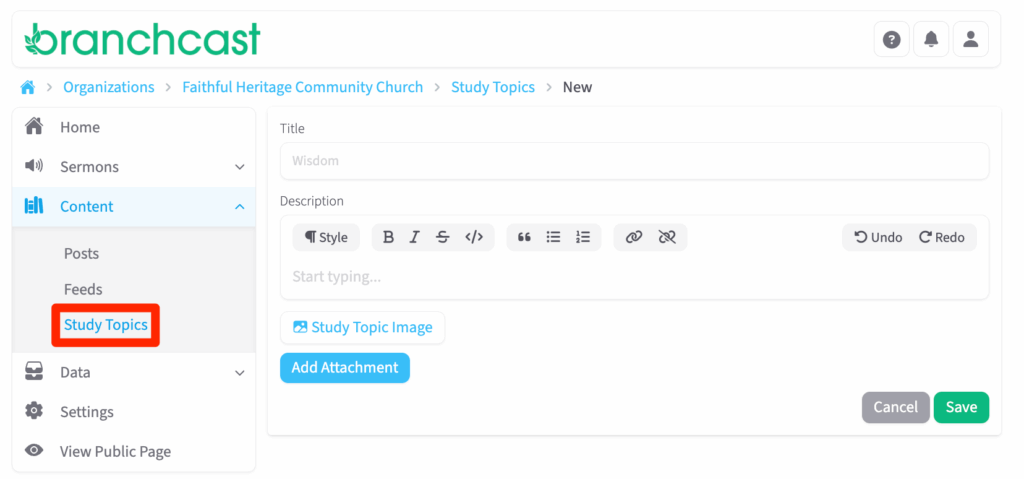Image resolution: width=1024 pixels, height=479 pixels.
Task: Click into the Title input field
Action: [x=634, y=161]
